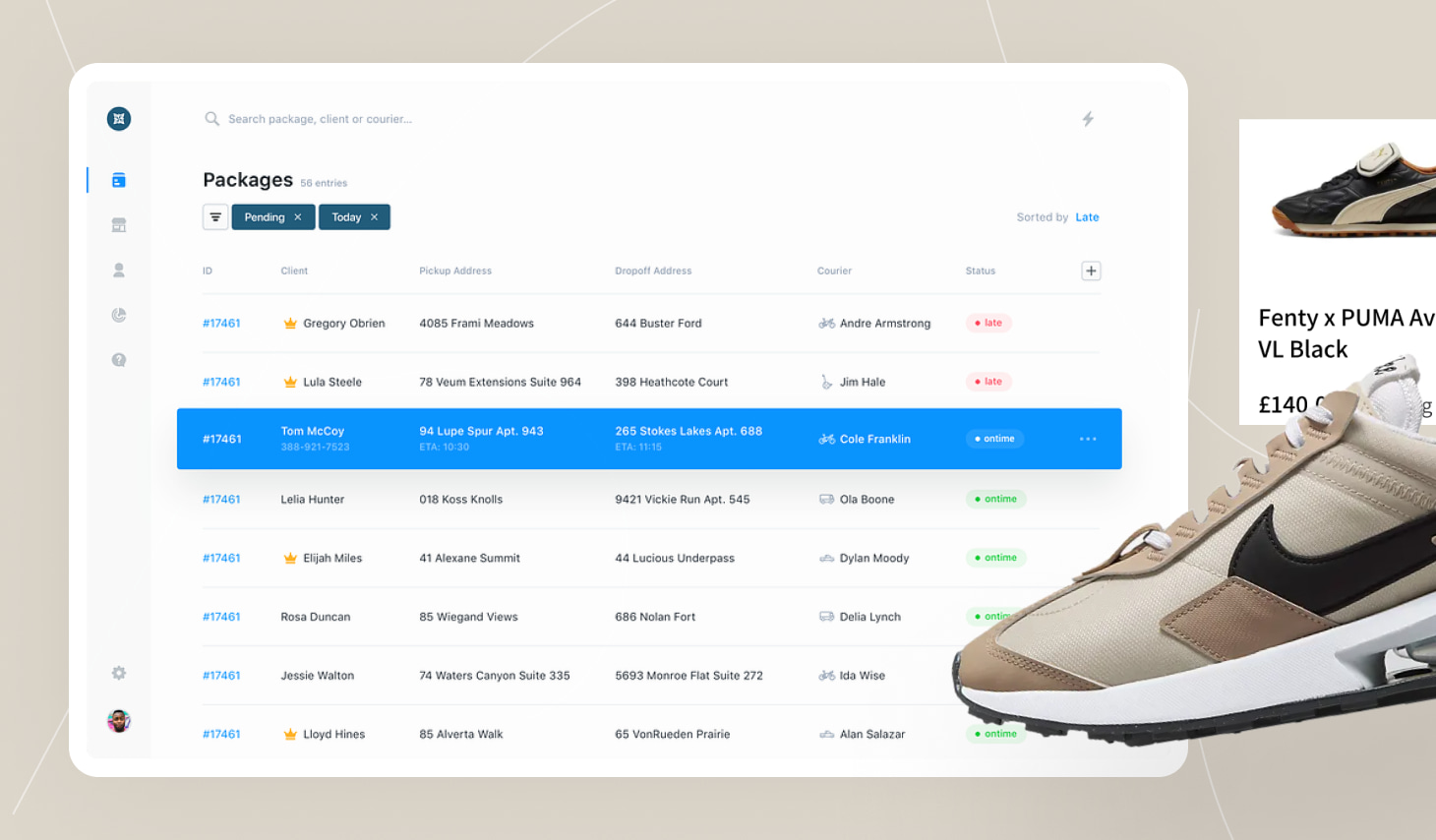Click the late status badge for Lula Steele
The height and width of the screenshot is (840, 1436).
coord(988,382)
